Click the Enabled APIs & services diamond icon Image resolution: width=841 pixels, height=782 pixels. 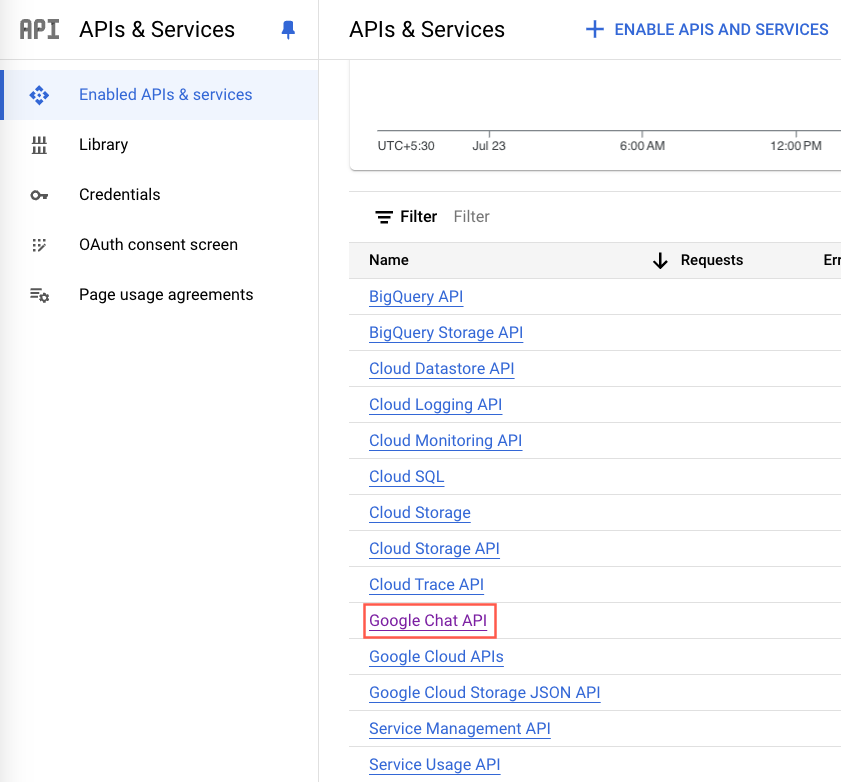39,95
